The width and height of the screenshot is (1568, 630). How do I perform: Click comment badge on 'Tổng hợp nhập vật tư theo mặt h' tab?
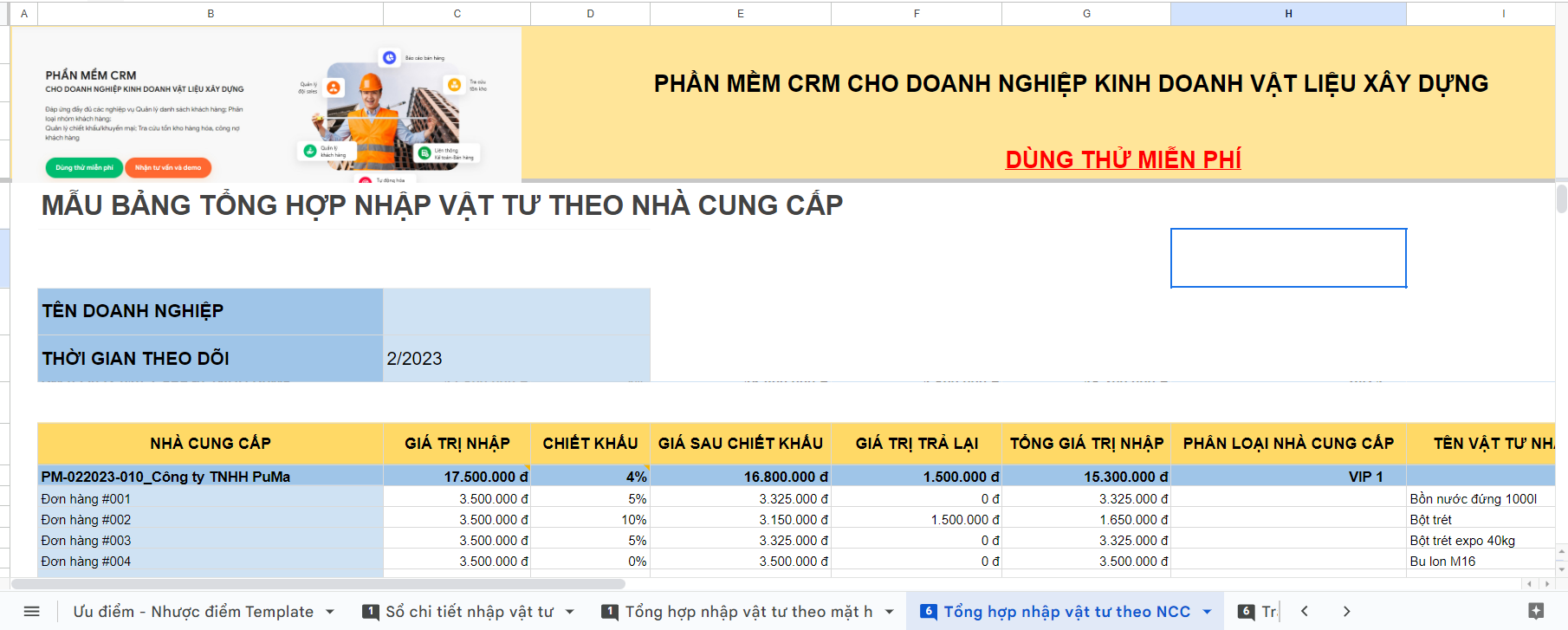pyautogui.click(x=610, y=612)
